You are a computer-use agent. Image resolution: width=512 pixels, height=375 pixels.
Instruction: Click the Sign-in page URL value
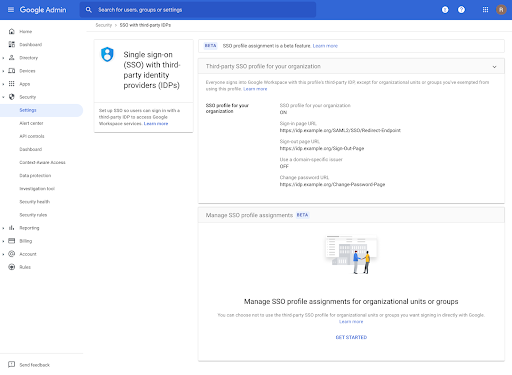click(340, 130)
